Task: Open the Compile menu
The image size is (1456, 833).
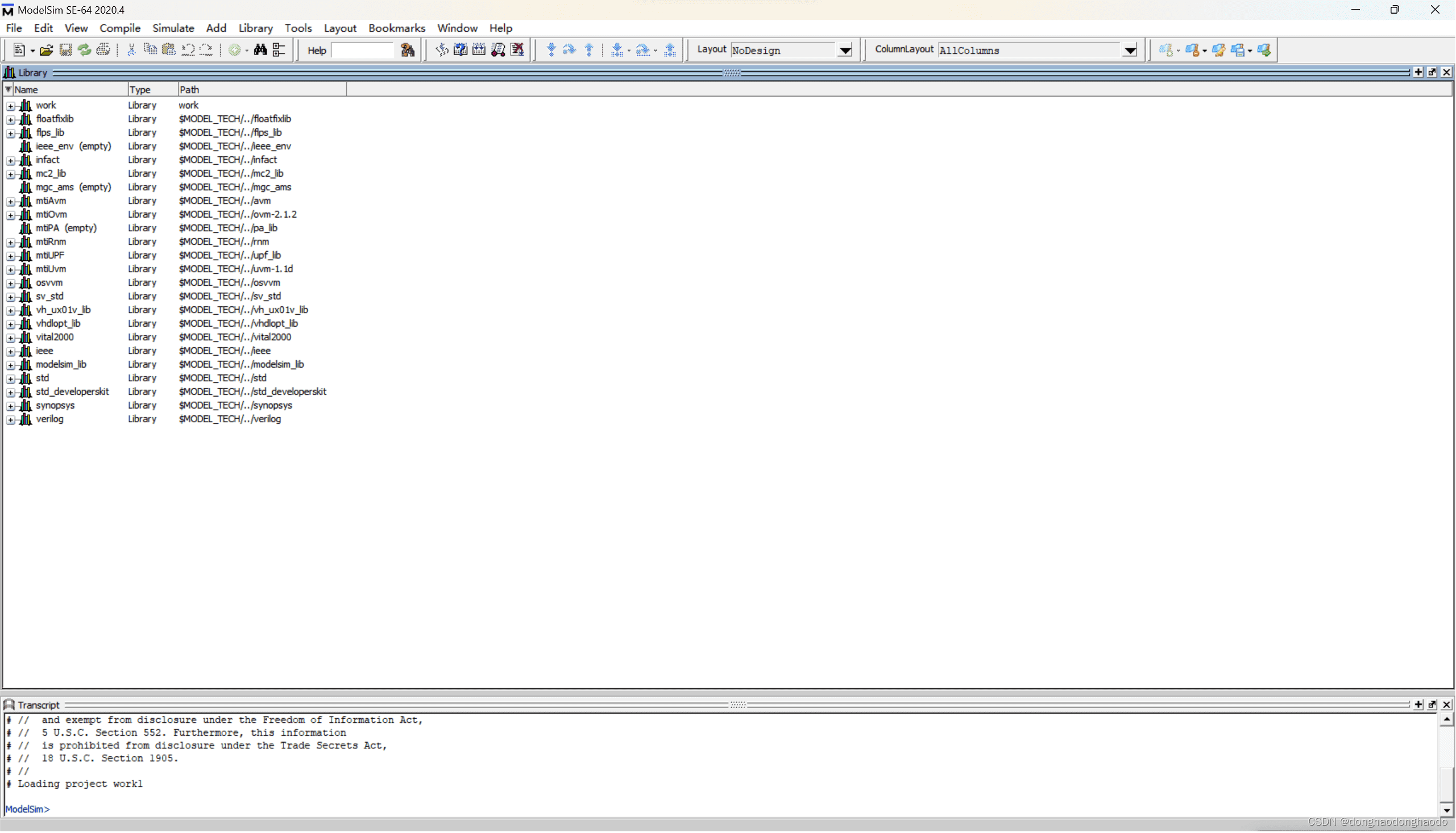Action: [119, 28]
